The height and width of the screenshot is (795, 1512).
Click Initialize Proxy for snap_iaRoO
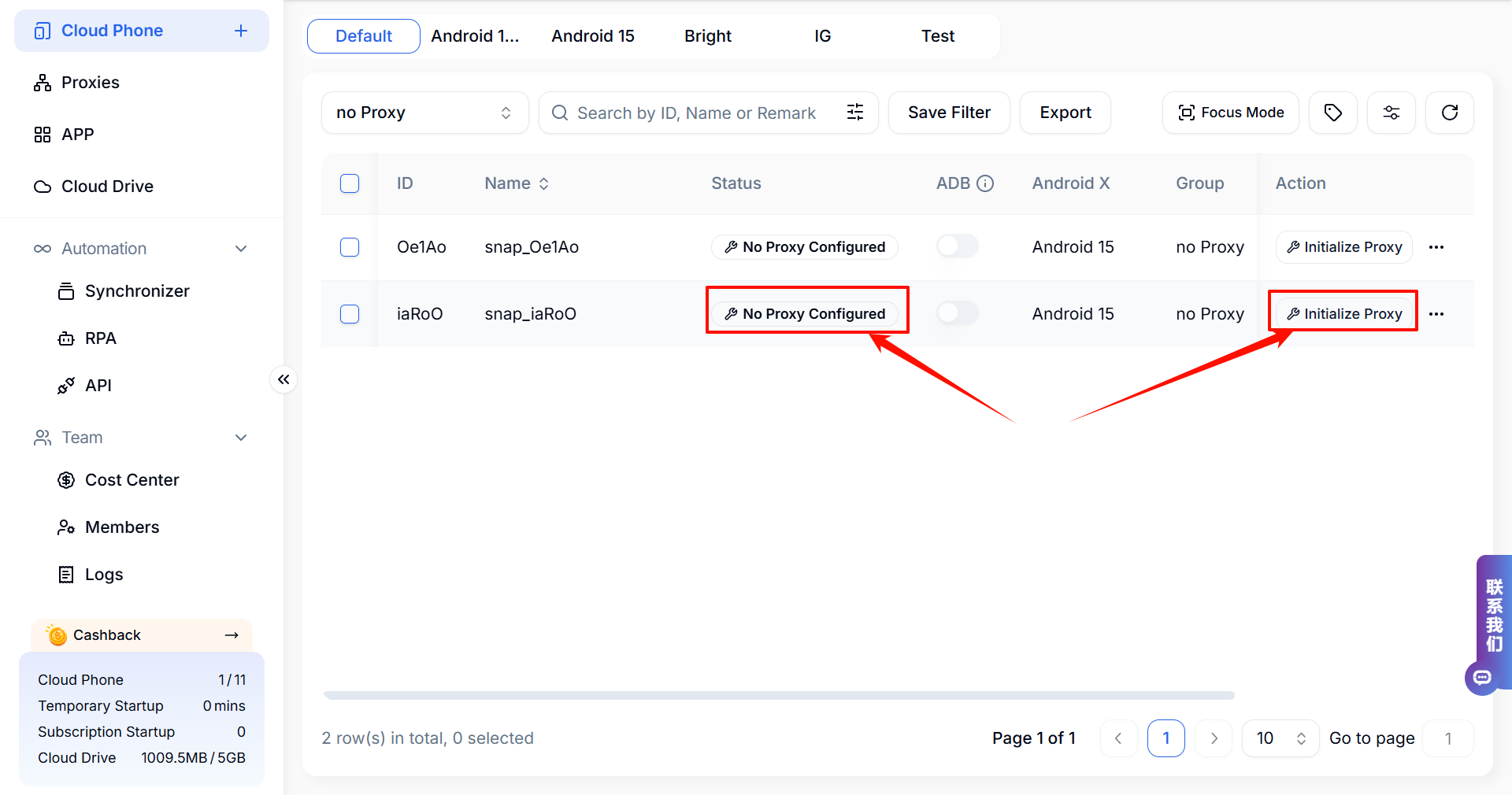coord(1343,313)
